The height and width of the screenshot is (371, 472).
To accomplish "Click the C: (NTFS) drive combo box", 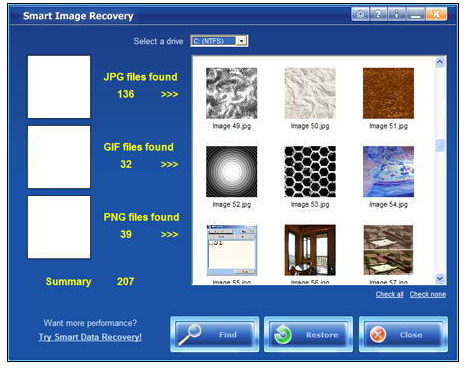I will tap(219, 41).
